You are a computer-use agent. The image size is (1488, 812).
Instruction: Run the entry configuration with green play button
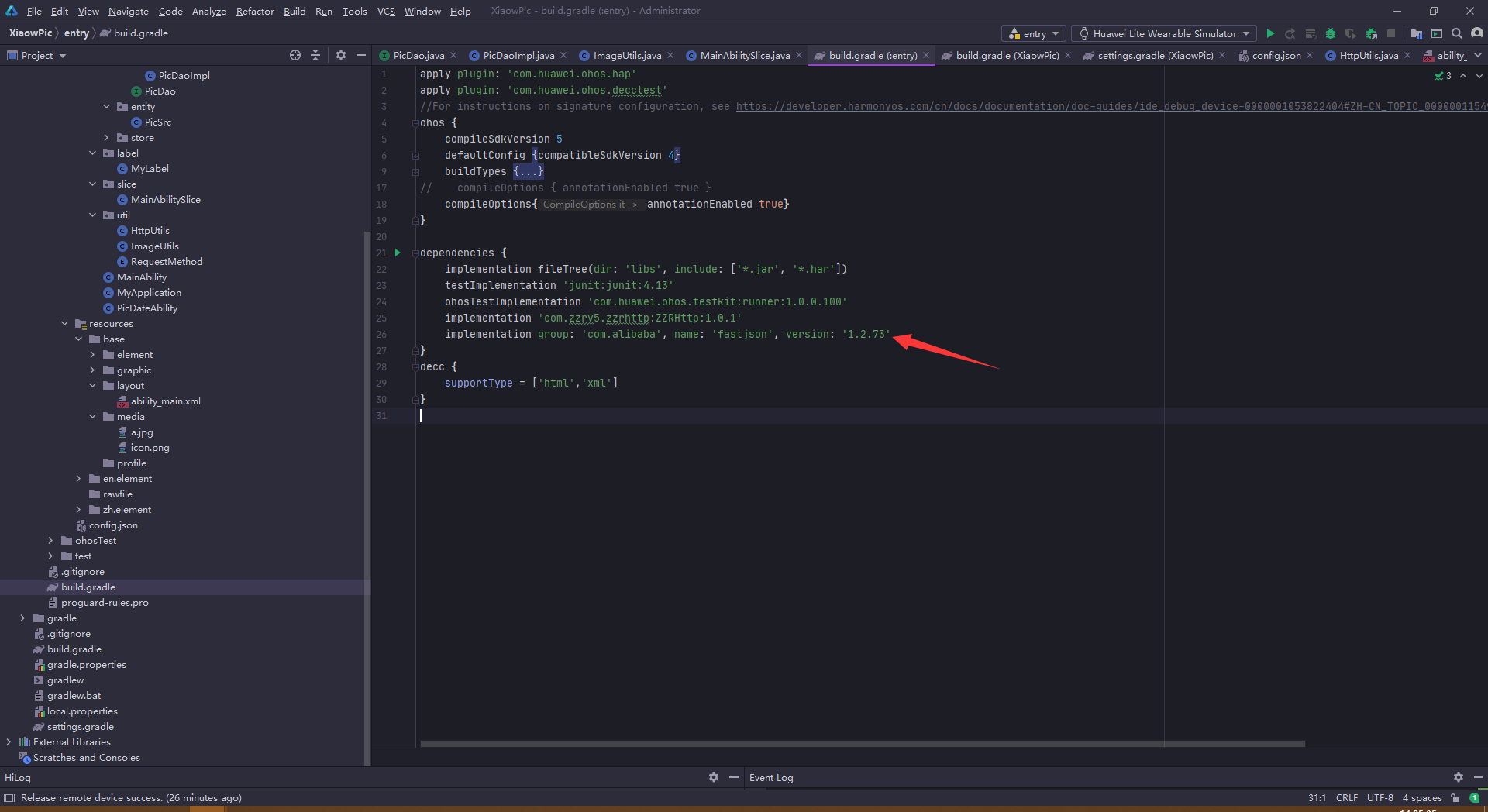click(1269, 33)
